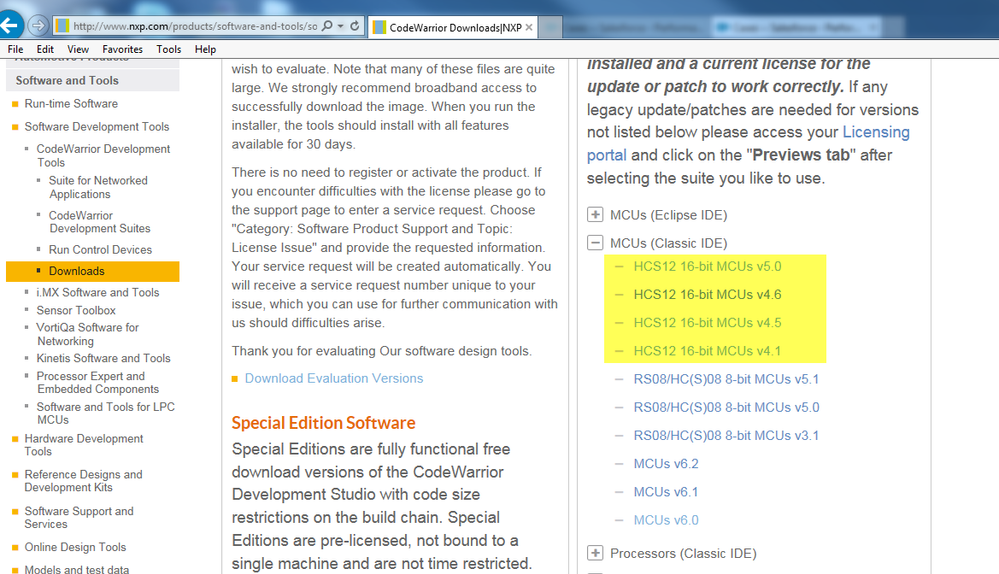Viewport: 999px width, 574px height.
Task: Open RS08/HC(S)08 8-bit MCUs v5.1 link
Action: coord(726,379)
